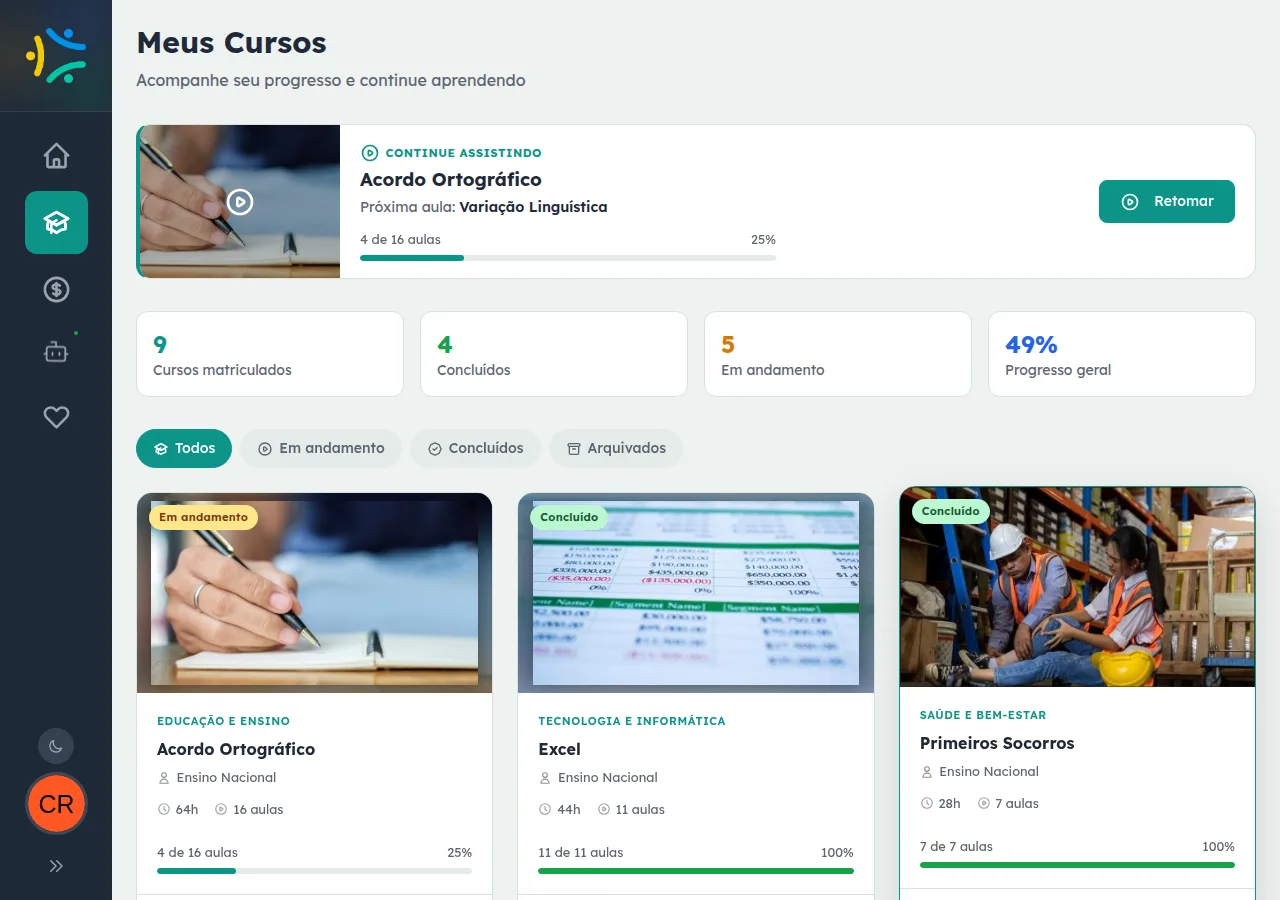This screenshot has height=900, width=1280.
Task: Open the heart favorites icon
Action: pyautogui.click(x=56, y=417)
